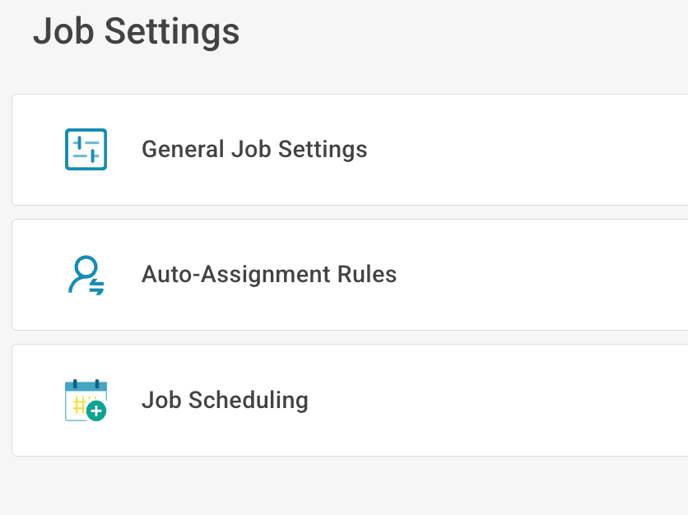Viewport: 688px width, 515px height.
Task: Click the word "Scheduling" in third card
Action: point(251,401)
